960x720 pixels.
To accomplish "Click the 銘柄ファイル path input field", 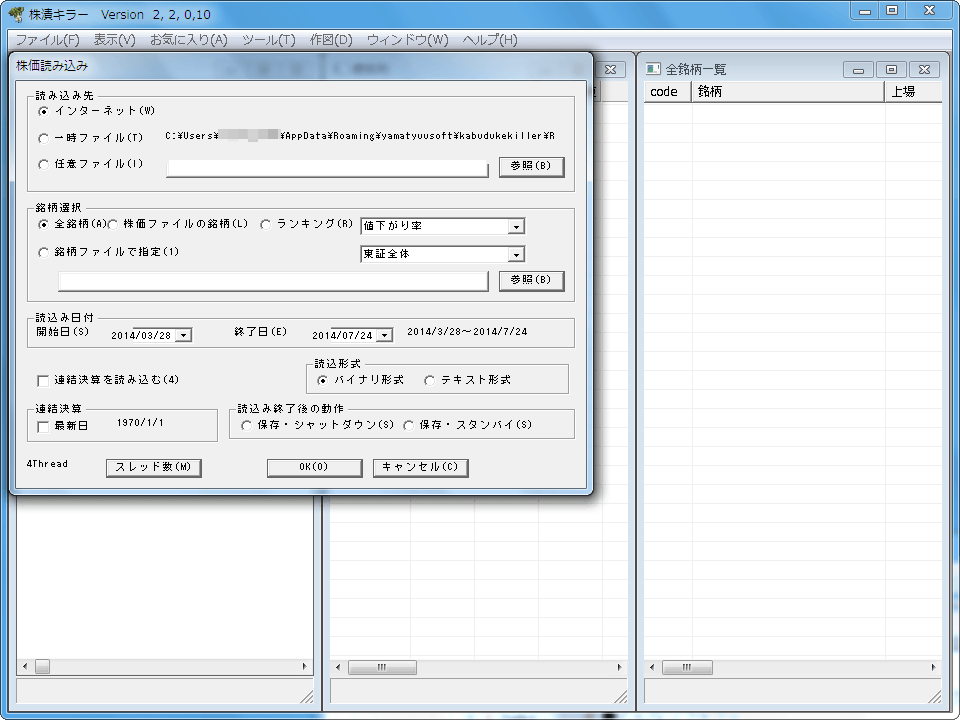I will point(273,282).
